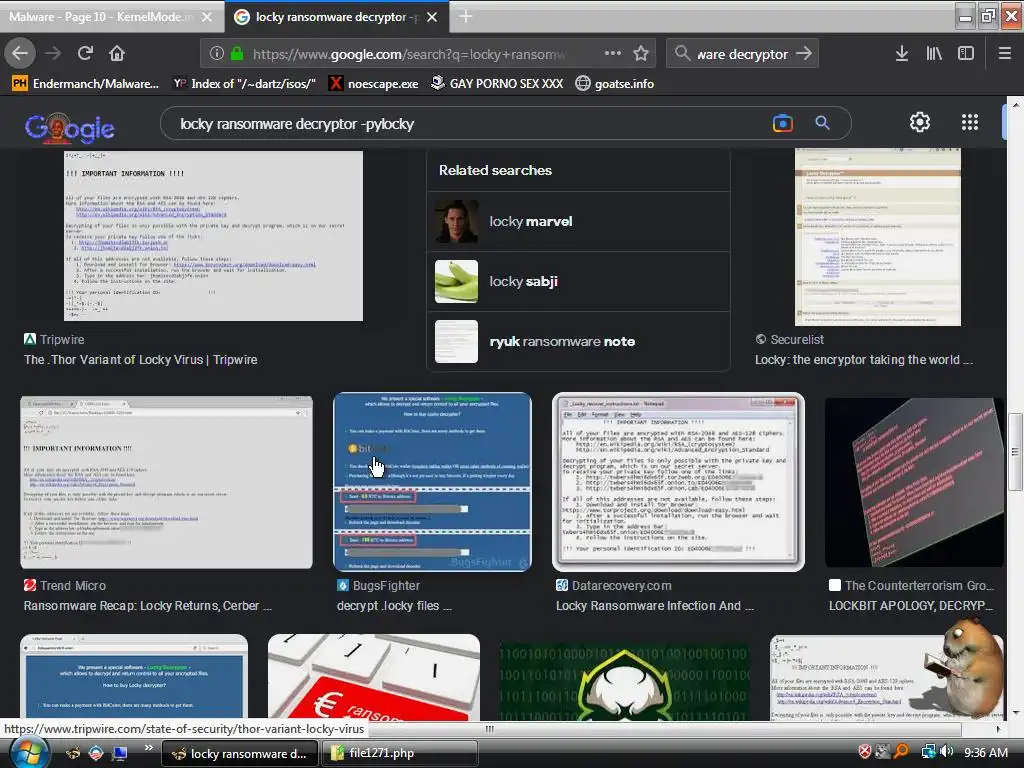Open a new browser tab

466,16
